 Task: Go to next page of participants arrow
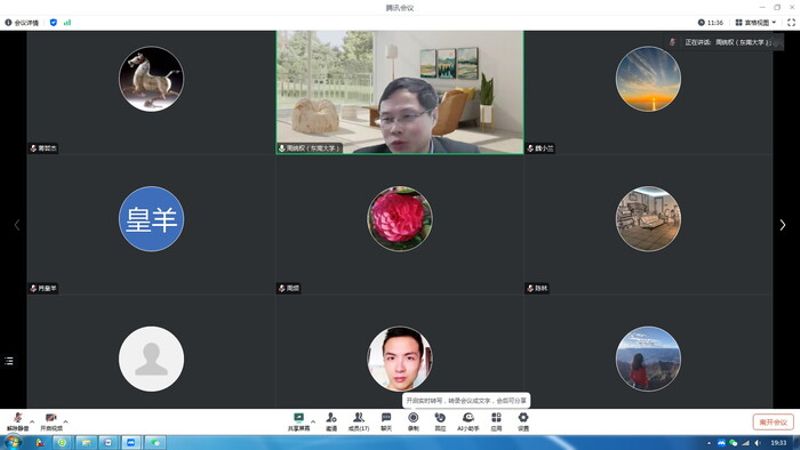pyautogui.click(x=783, y=225)
